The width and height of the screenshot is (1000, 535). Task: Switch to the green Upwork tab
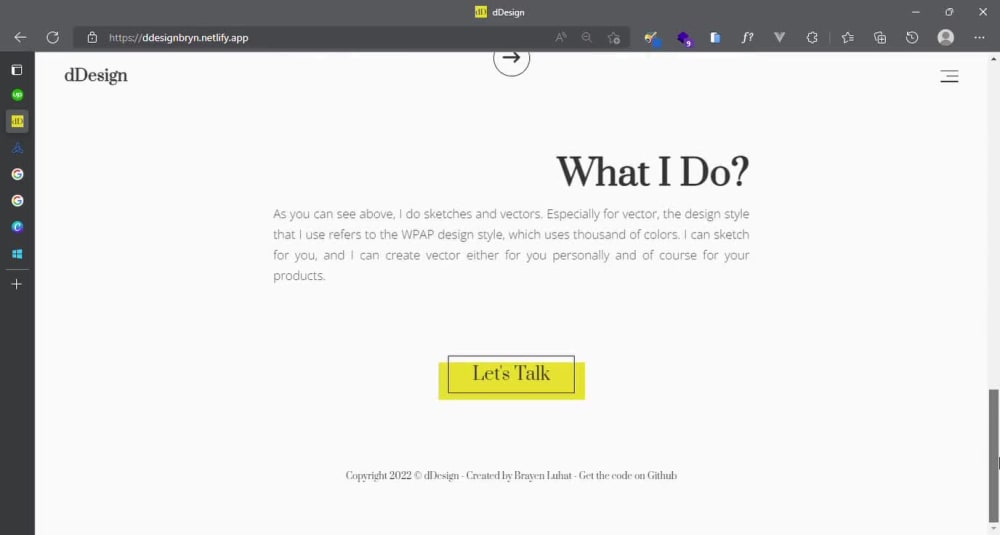click(x=17, y=94)
